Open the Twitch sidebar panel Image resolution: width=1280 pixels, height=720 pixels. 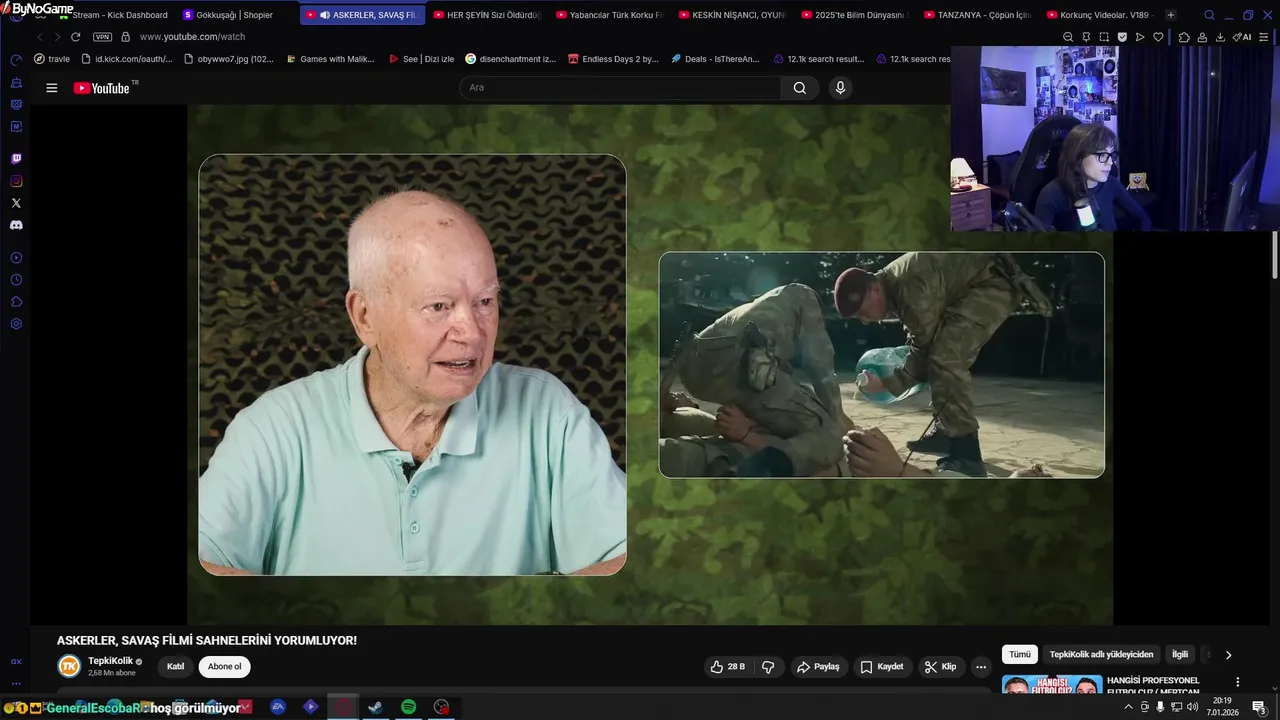point(16,159)
